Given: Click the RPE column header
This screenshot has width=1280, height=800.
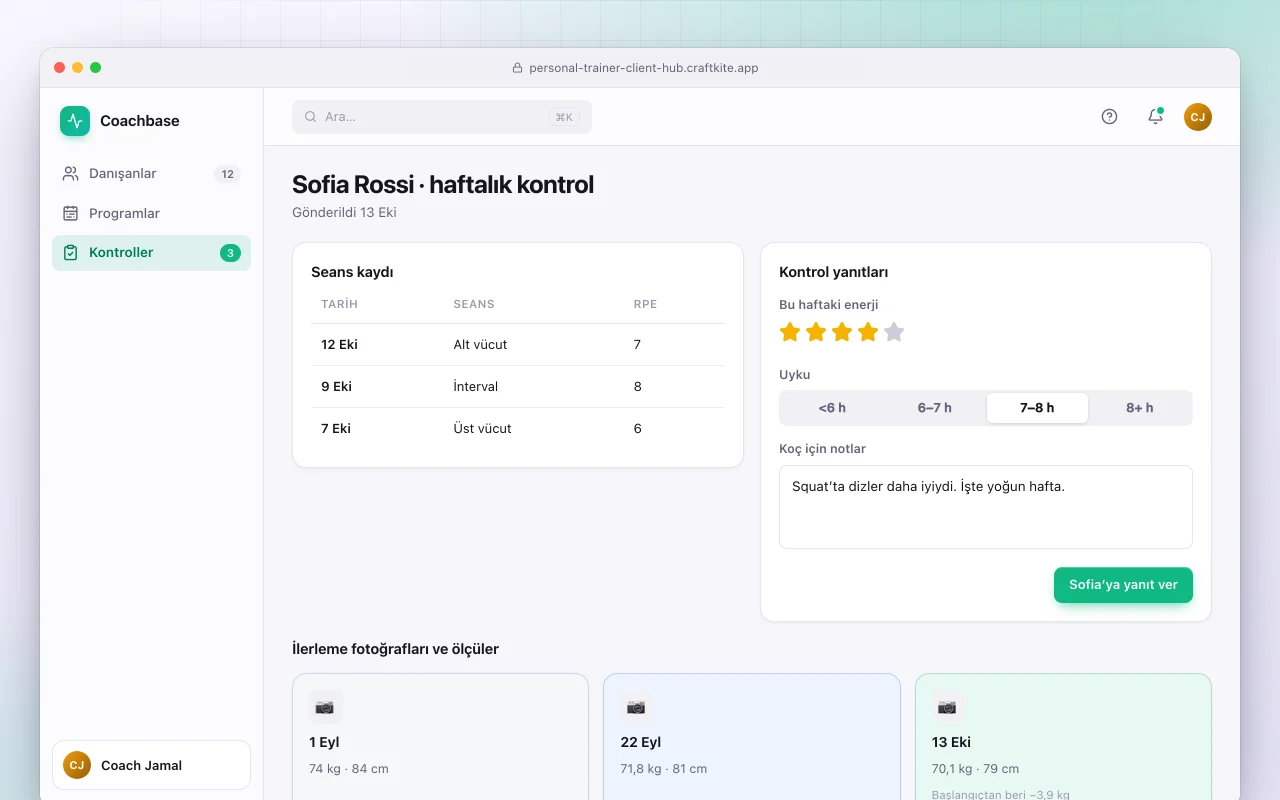Looking at the screenshot, I should [x=646, y=304].
